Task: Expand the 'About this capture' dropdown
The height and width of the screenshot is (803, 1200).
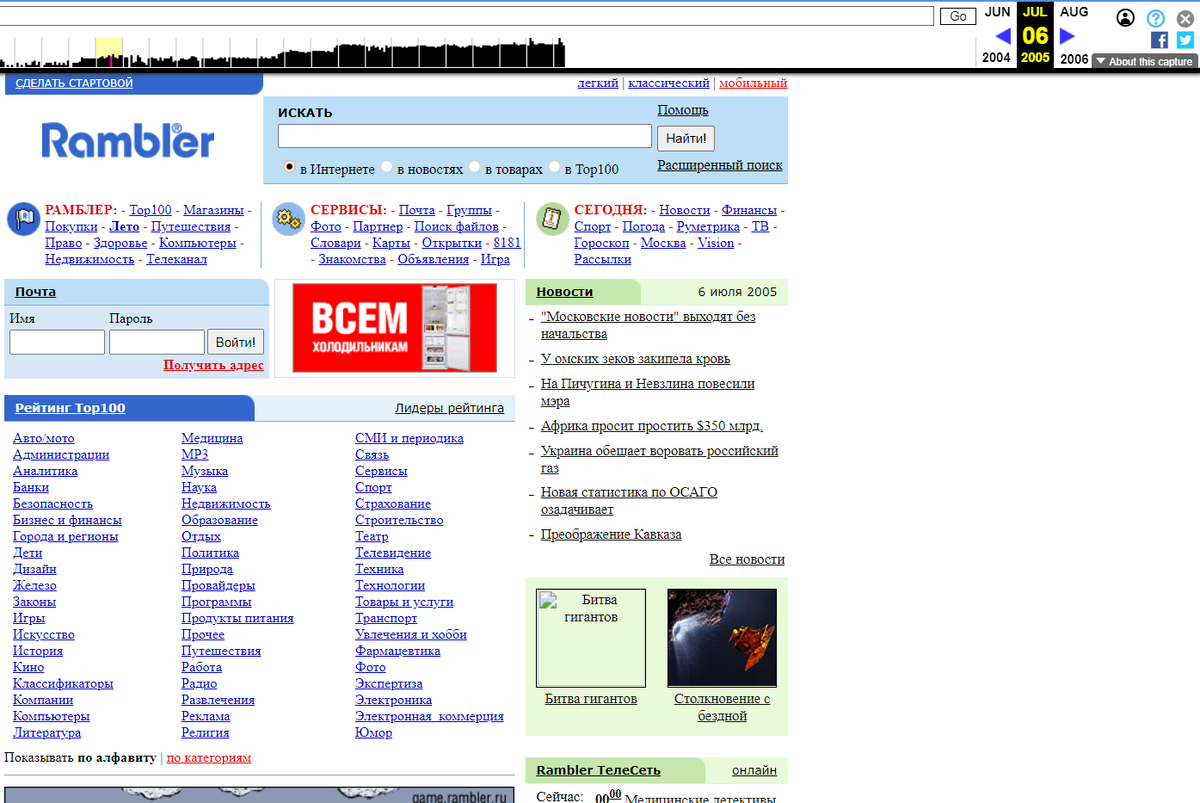Action: tap(1145, 61)
